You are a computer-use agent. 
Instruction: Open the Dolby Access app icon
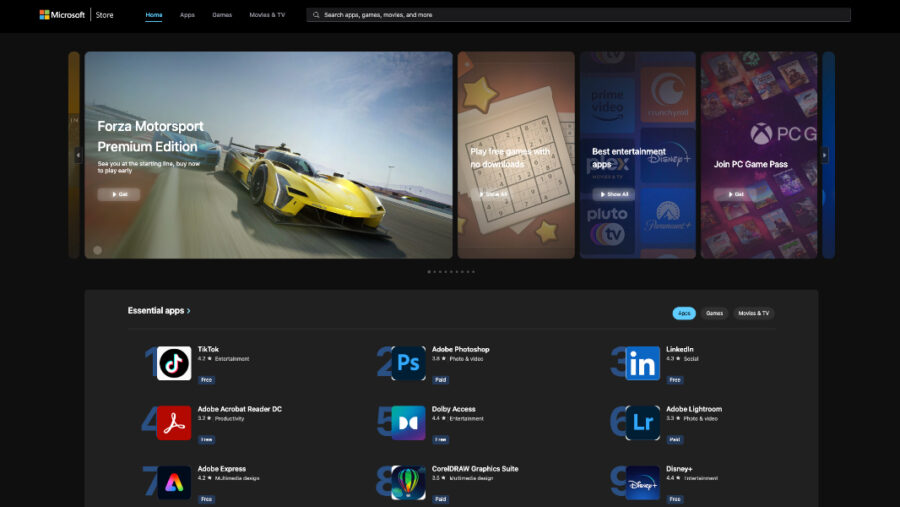pyautogui.click(x=408, y=423)
